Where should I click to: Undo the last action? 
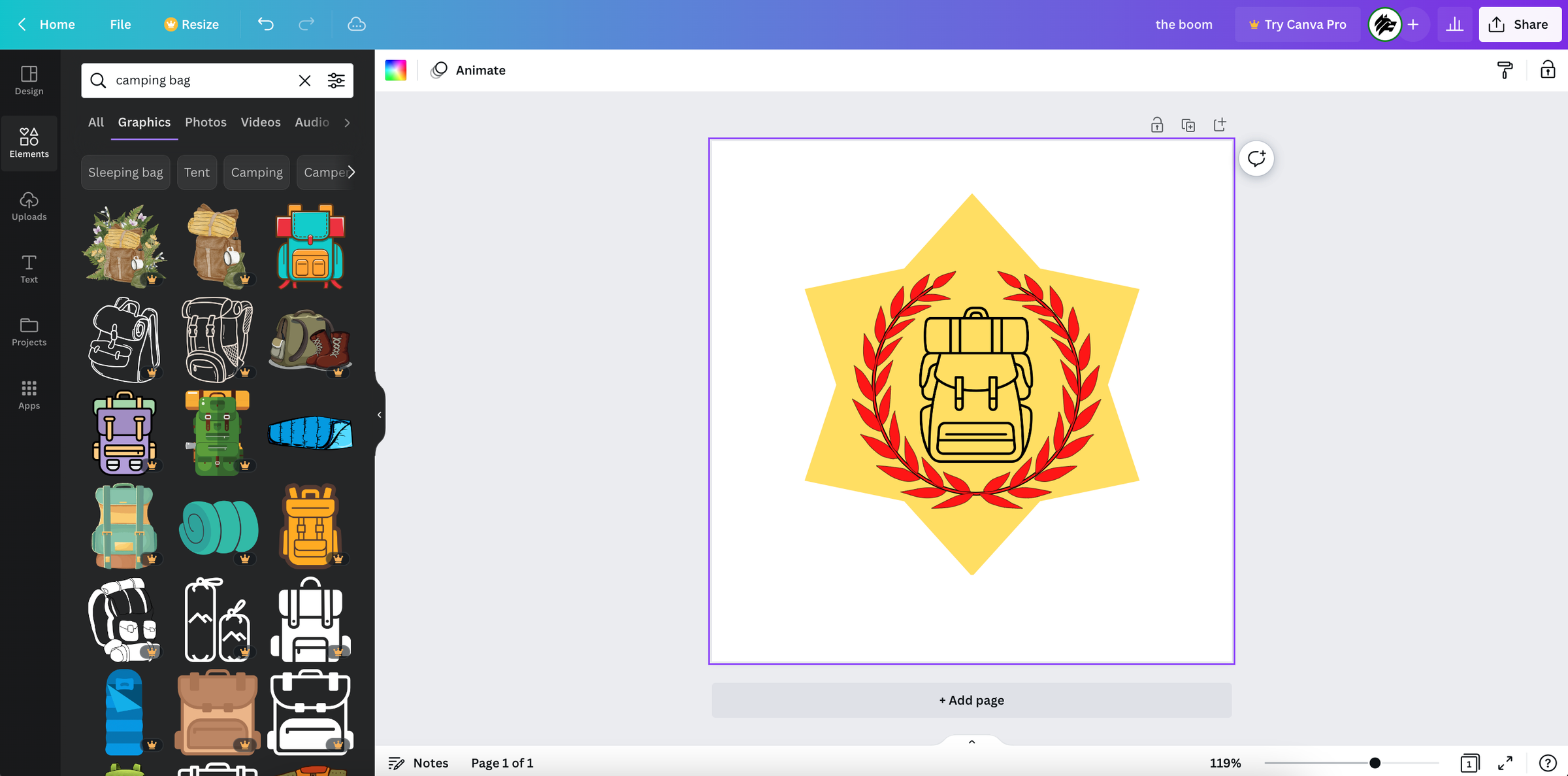pos(265,24)
